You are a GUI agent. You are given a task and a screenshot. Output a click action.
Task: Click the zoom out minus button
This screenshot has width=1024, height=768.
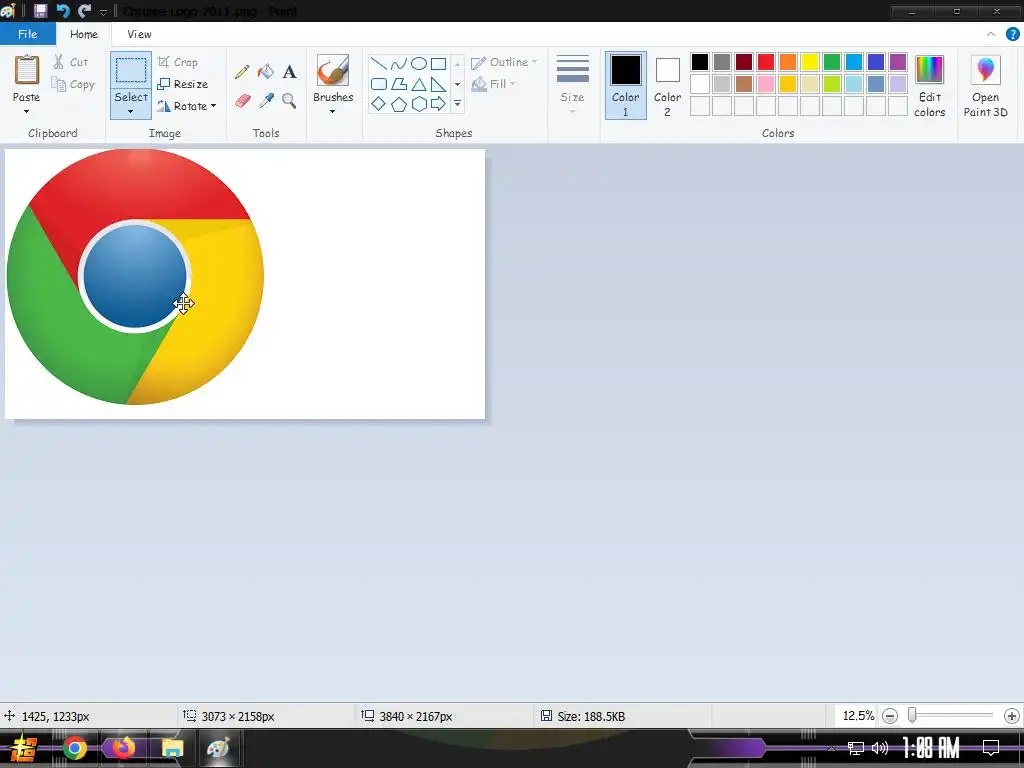tap(889, 716)
